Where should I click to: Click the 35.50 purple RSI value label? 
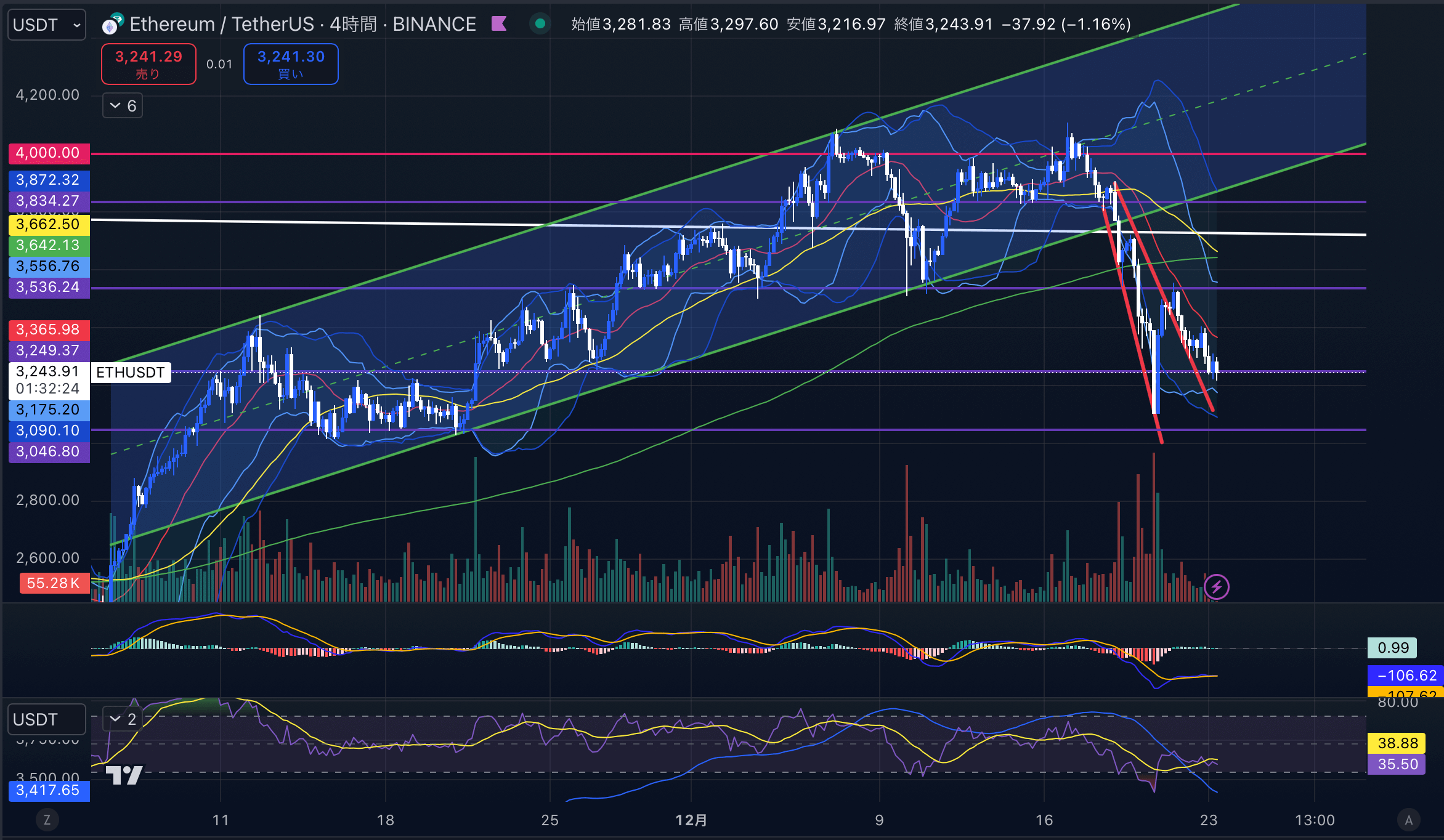click(x=1397, y=764)
